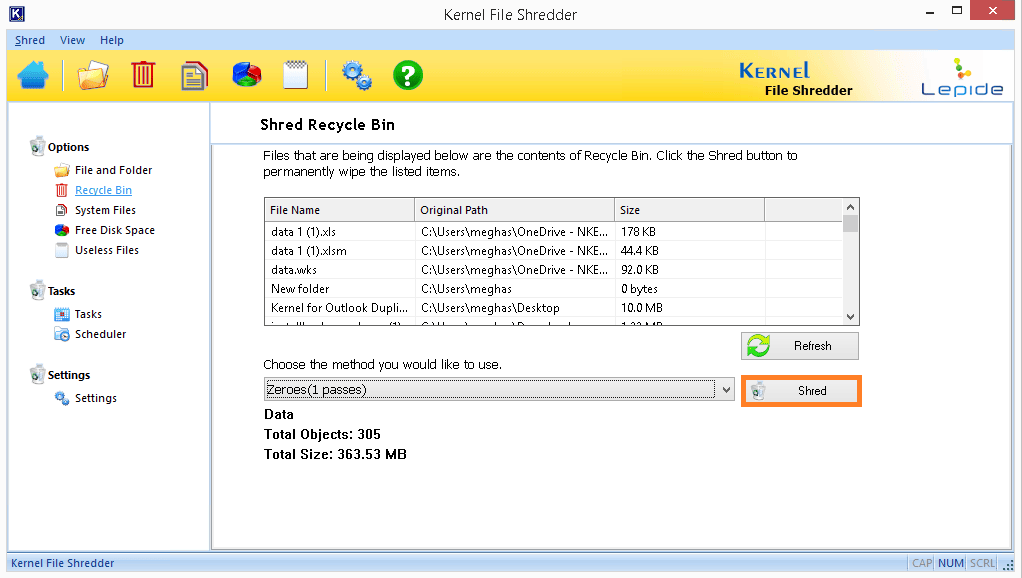Click the red Recycle Bin toolbar icon
This screenshot has width=1022, height=578.
(143, 75)
